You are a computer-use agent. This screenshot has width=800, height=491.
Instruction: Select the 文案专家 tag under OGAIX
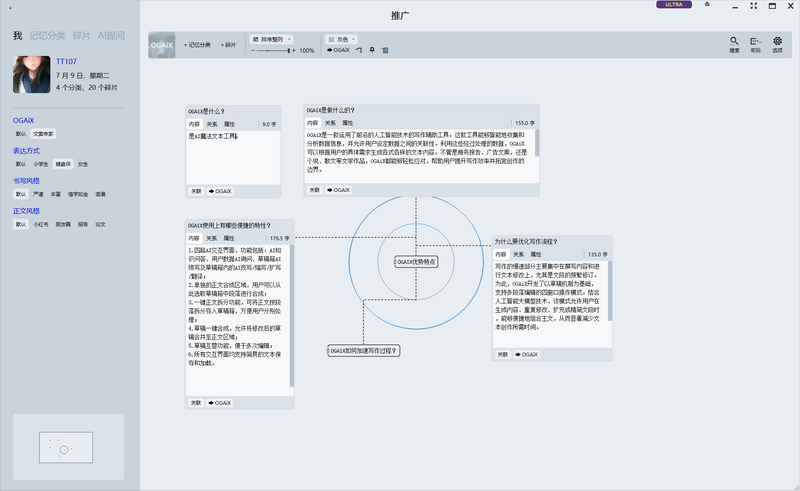(44, 133)
